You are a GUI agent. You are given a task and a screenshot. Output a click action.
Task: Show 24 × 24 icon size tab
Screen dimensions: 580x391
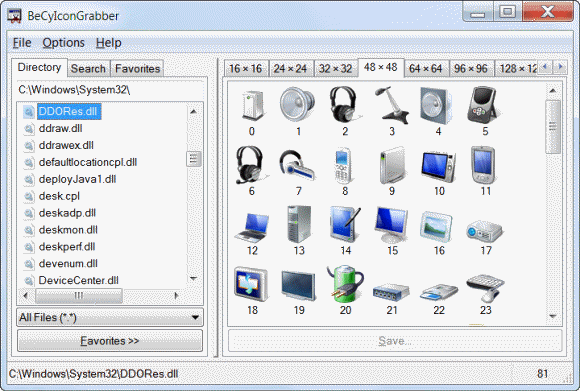pyautogui.click(x=291, y=68)
